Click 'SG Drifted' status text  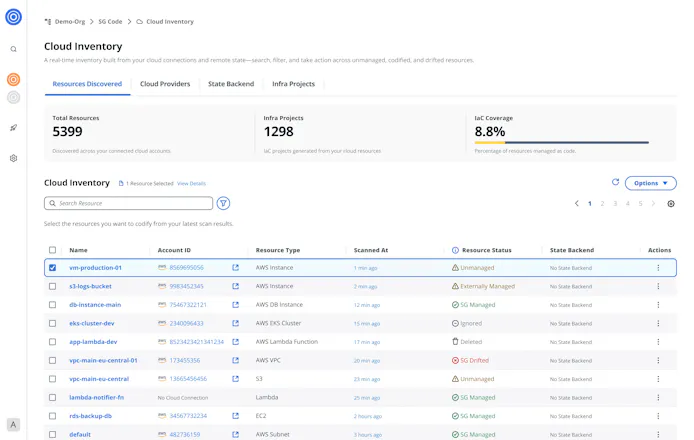(x=474, y=360)
